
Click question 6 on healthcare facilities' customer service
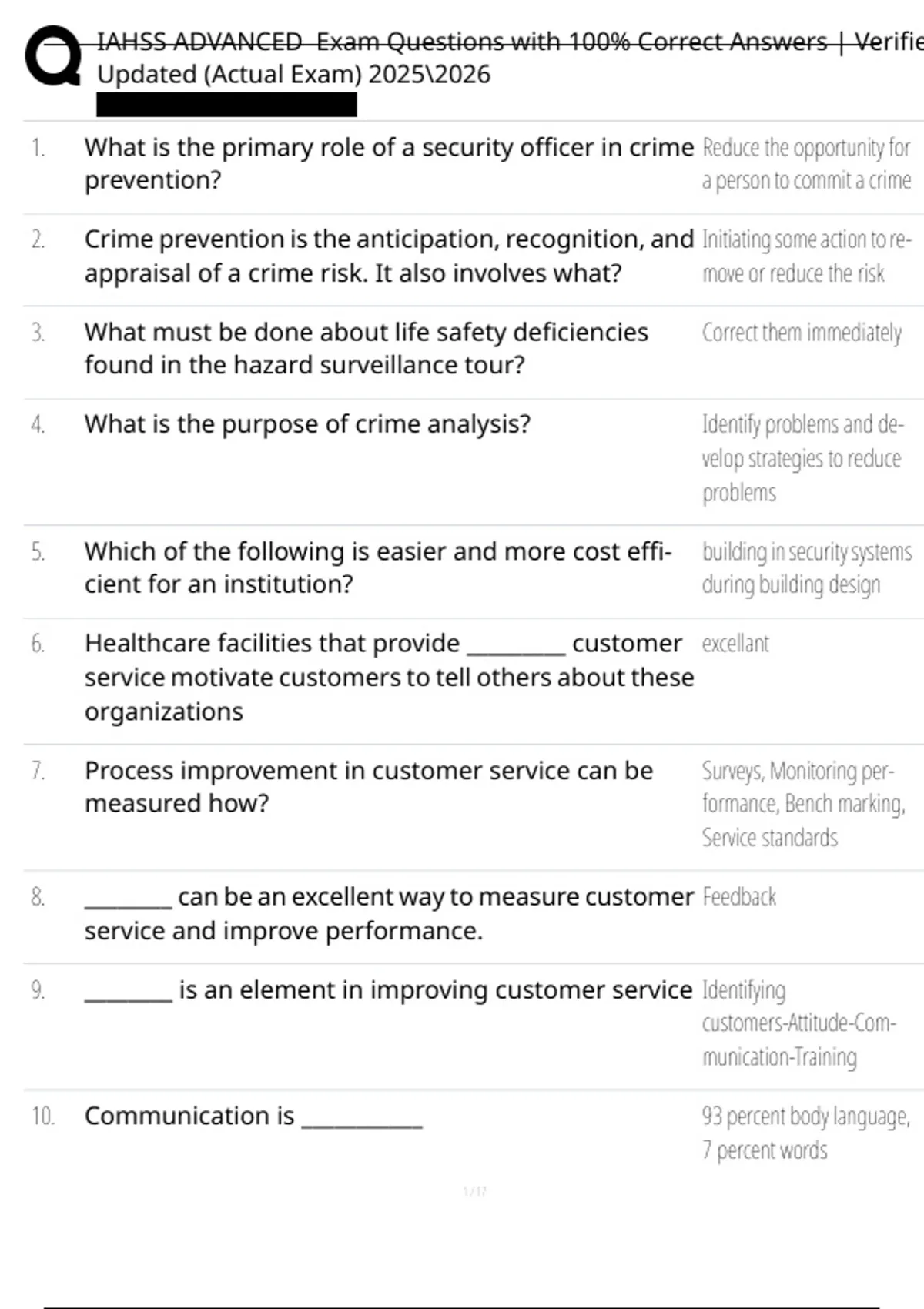[x=389, y=678]
